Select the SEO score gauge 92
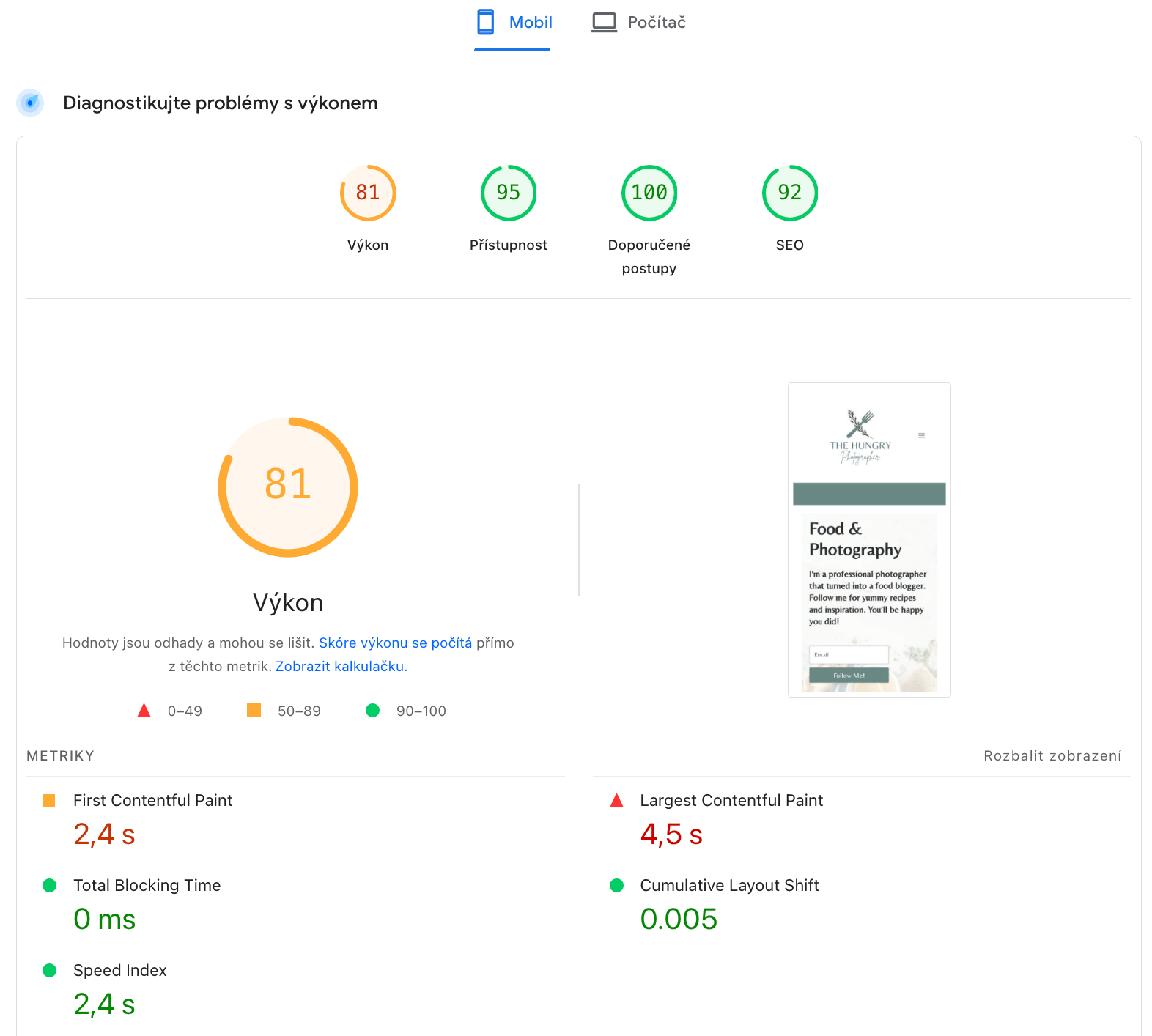The width and height of the screenshot is (1152, 1036). [x=790, y=193]
